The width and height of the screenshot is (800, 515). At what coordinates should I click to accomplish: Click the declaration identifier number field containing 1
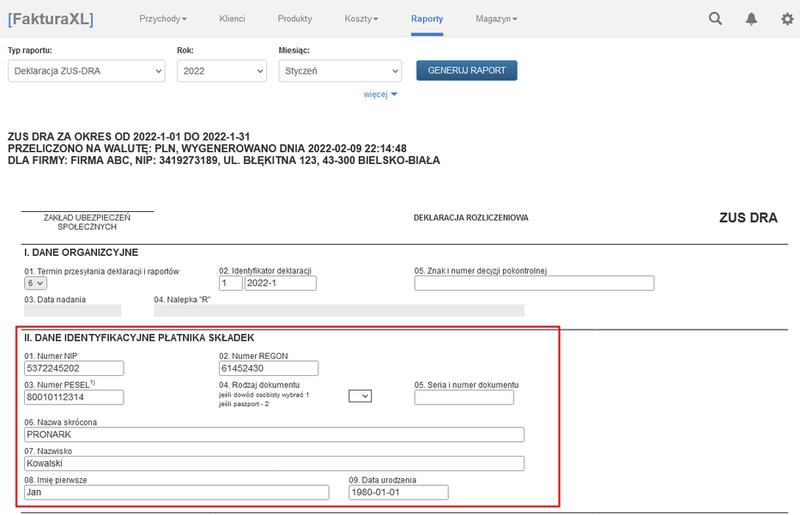point(231,283)
